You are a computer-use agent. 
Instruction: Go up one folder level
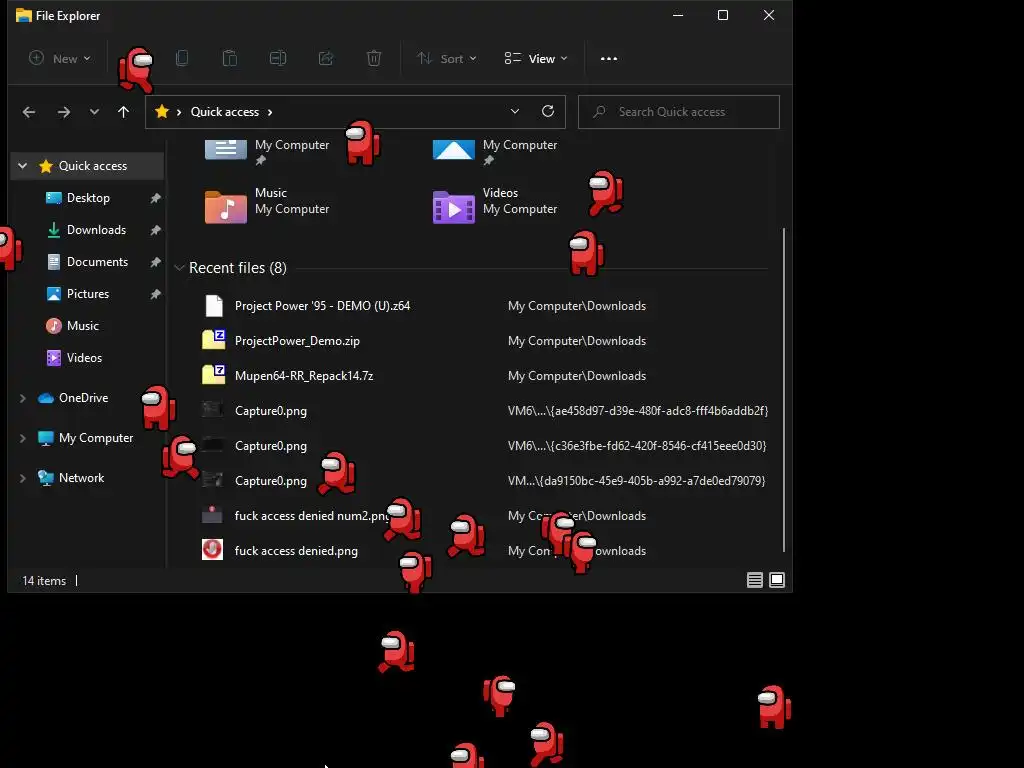(123, 112)
